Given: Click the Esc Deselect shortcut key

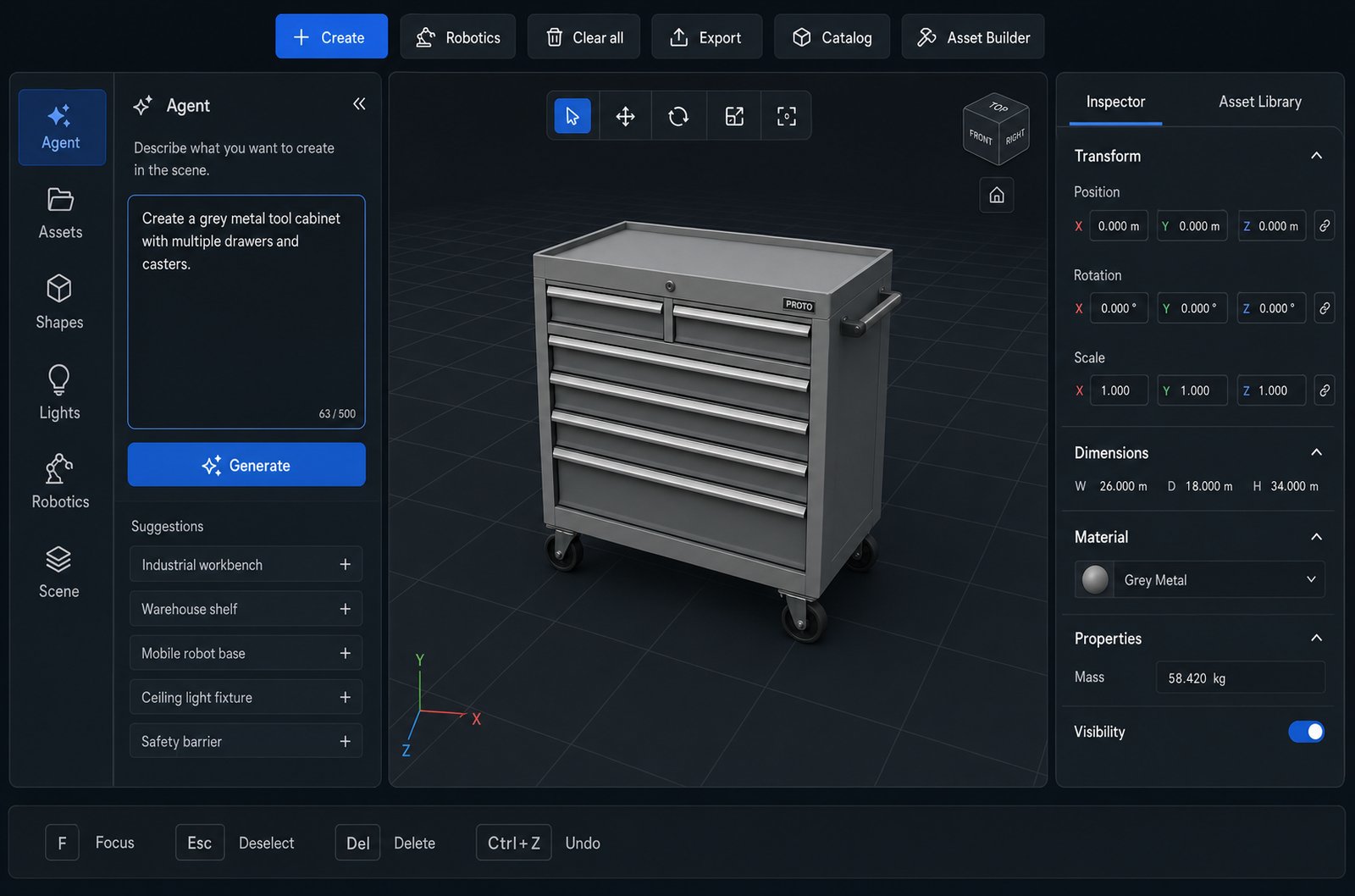Looking at the screenshot, I should [200, 843].
